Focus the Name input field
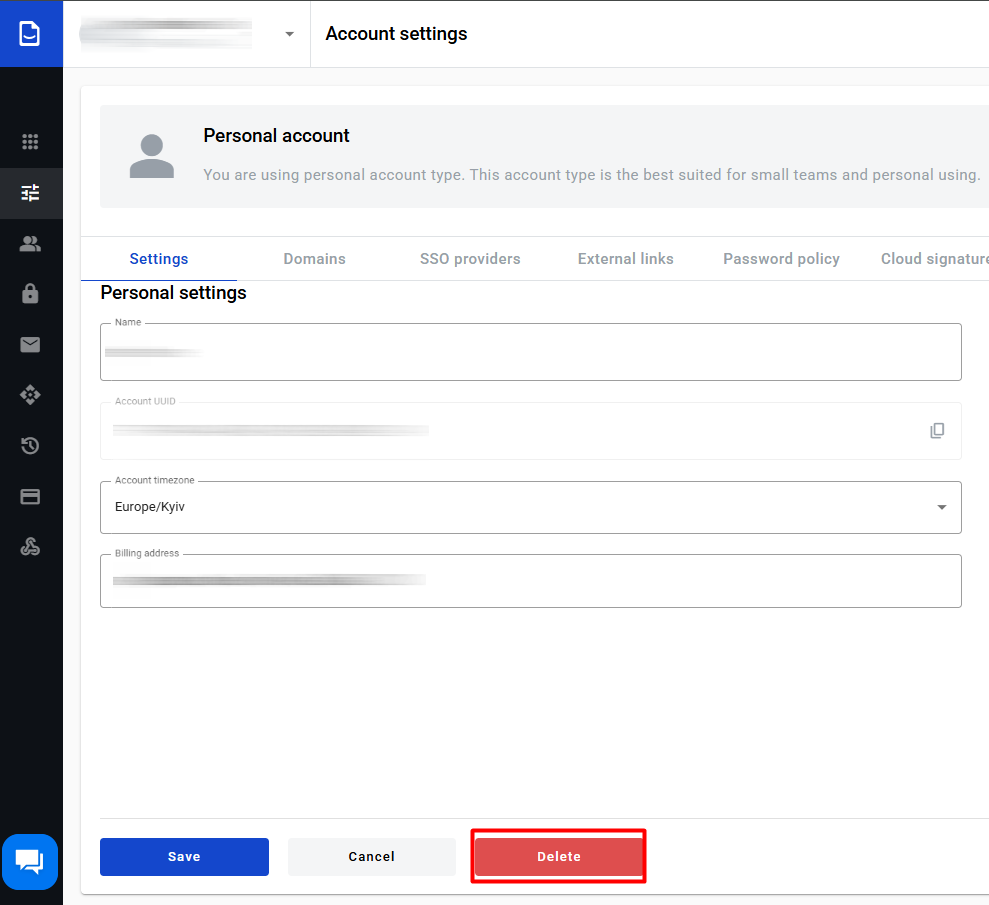Viewport: 989px width, 905px height. [x=530, y=352]
